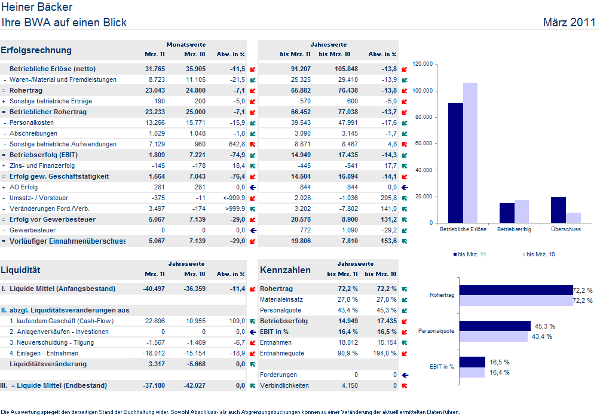Click the light purple Überschuss column in the chart

click(574, 218)
